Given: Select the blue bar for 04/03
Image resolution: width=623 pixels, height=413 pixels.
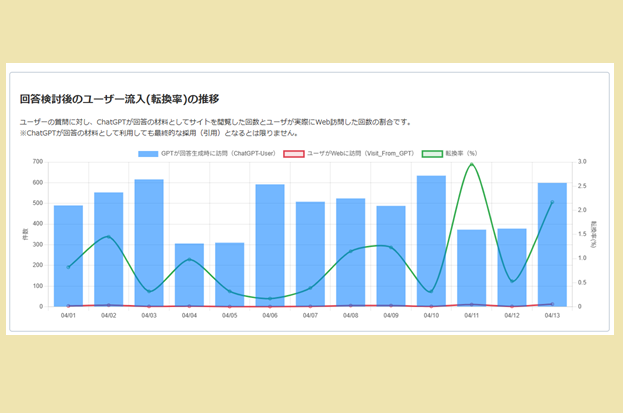Looking at the screenshot, I should click(149, 243).
